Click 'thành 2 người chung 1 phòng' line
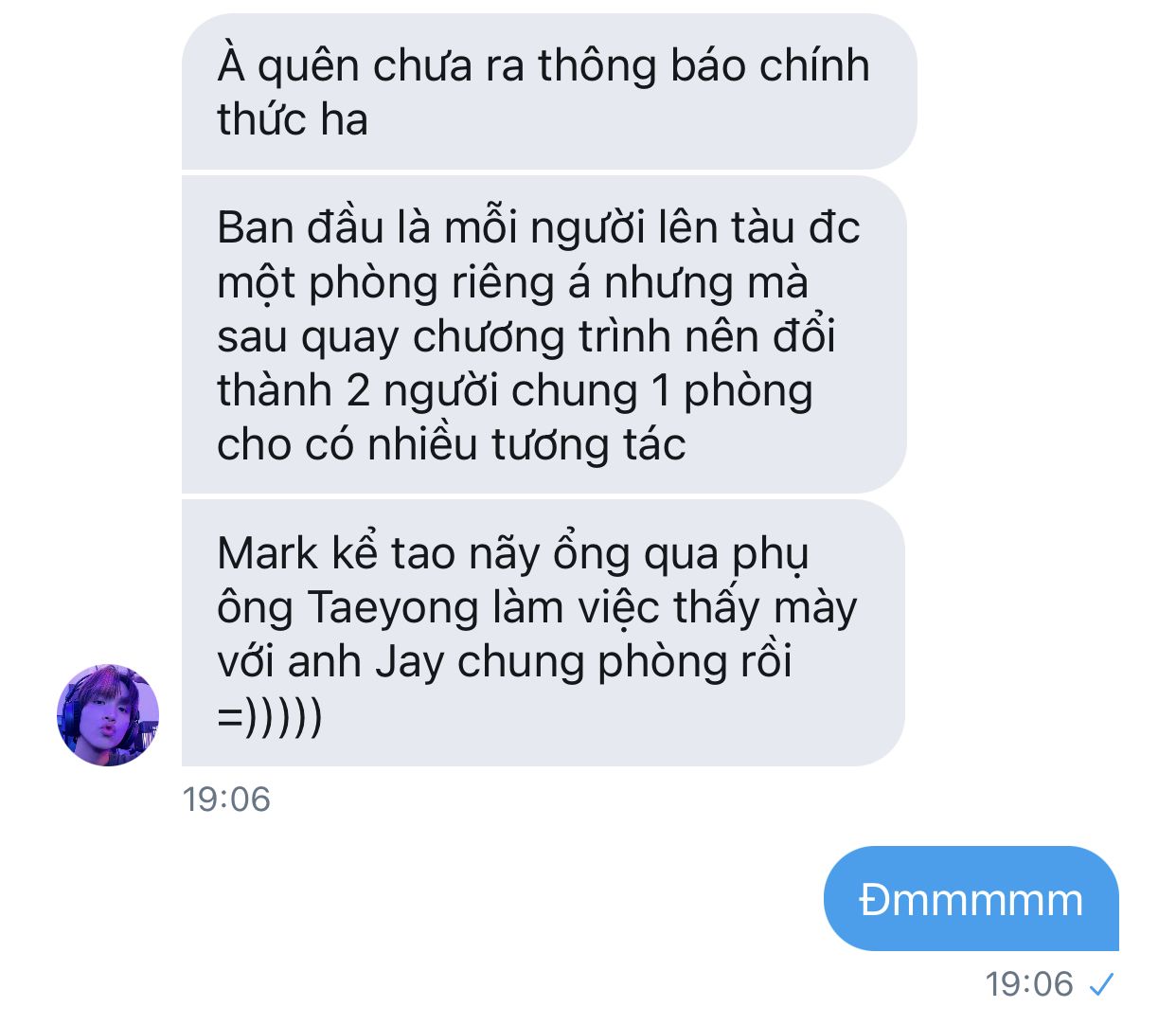 [515, 390]
